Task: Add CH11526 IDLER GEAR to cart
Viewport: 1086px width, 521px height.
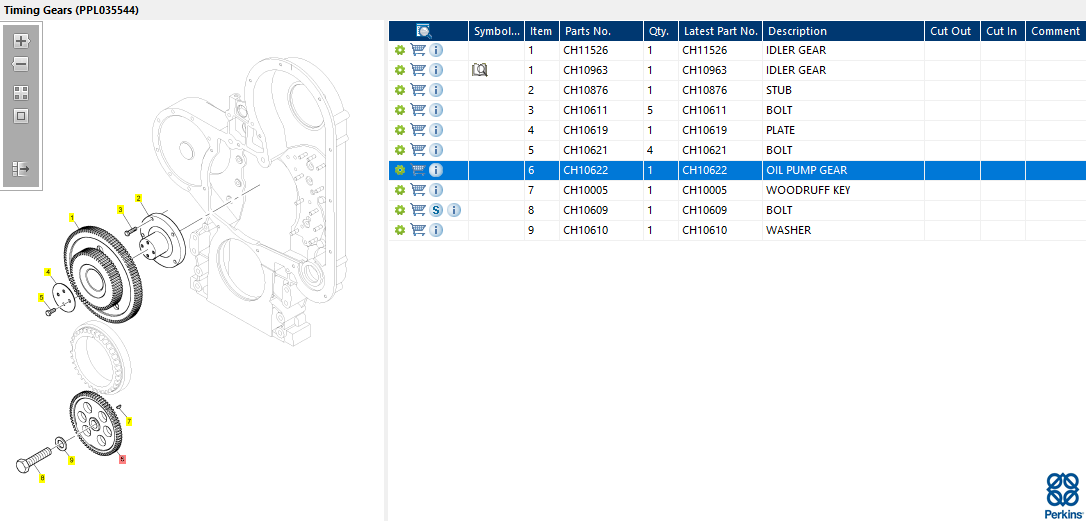Action: [418, 51]
